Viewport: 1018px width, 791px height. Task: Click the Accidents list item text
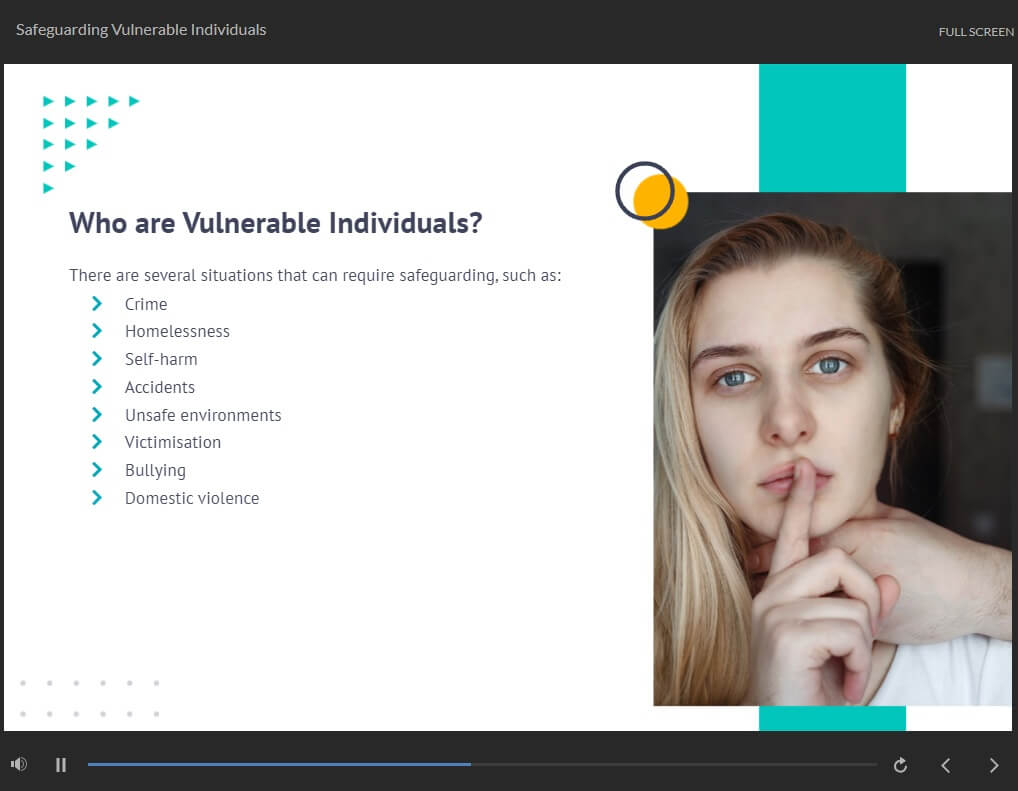160,388
